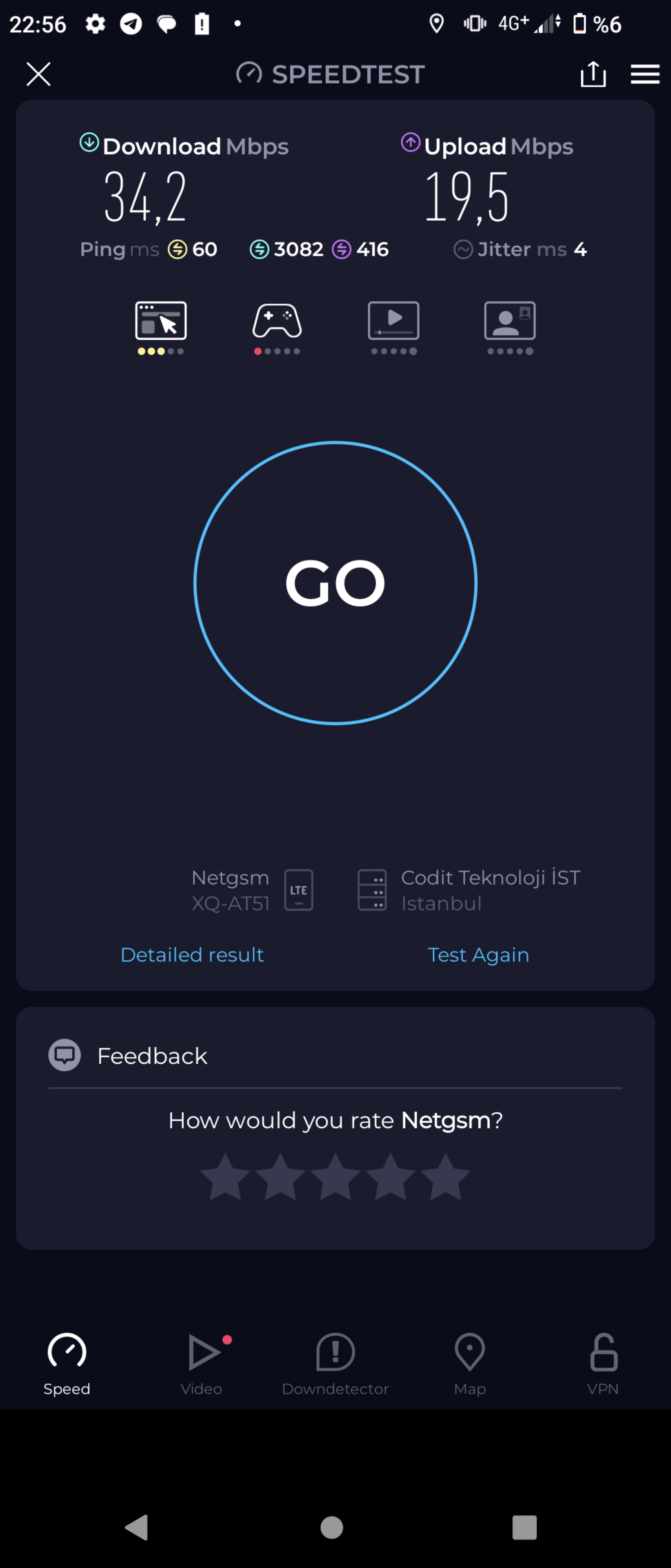Open the hamburger menu
The height and width of the screenshot is (1568, 671).
(x=645, y=74)
